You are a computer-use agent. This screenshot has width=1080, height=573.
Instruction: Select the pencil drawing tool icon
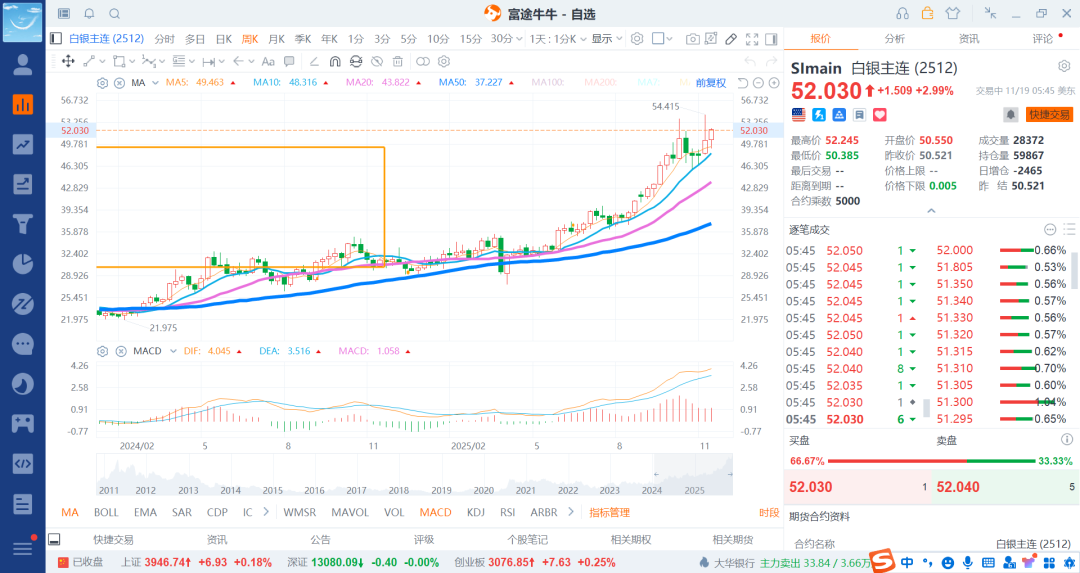731,39
